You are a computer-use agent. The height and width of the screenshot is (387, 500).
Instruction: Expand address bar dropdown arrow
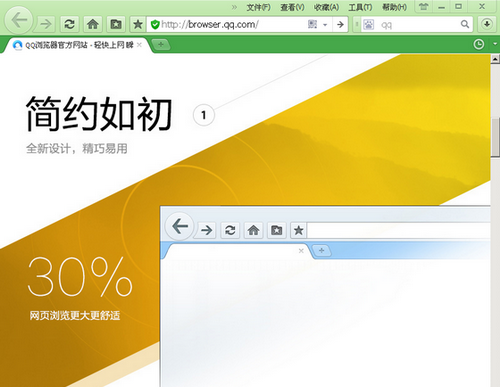pyautogui.click(x=325, y=25)
